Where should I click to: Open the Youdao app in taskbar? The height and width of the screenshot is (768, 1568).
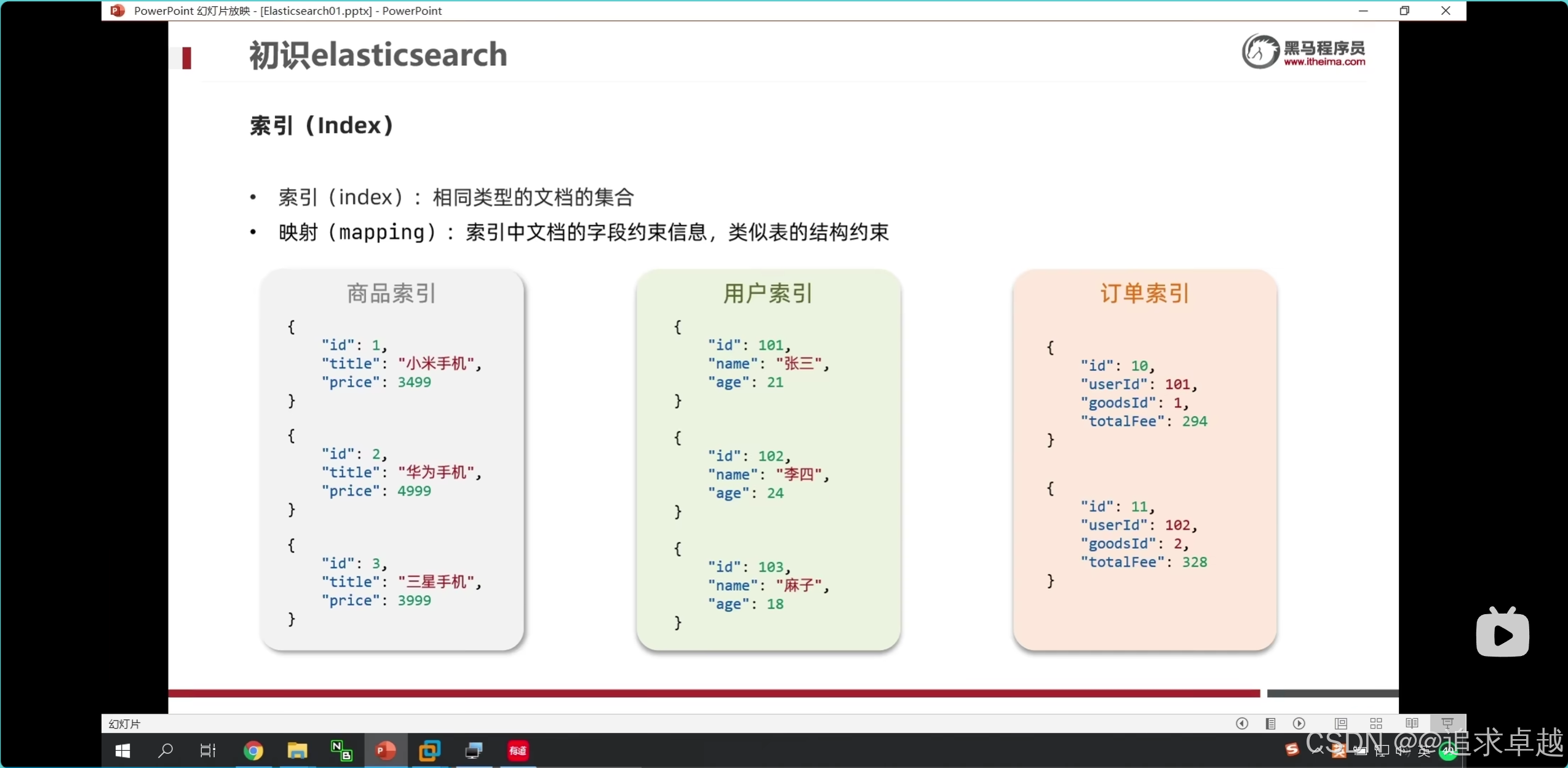[x=518, y=751]
